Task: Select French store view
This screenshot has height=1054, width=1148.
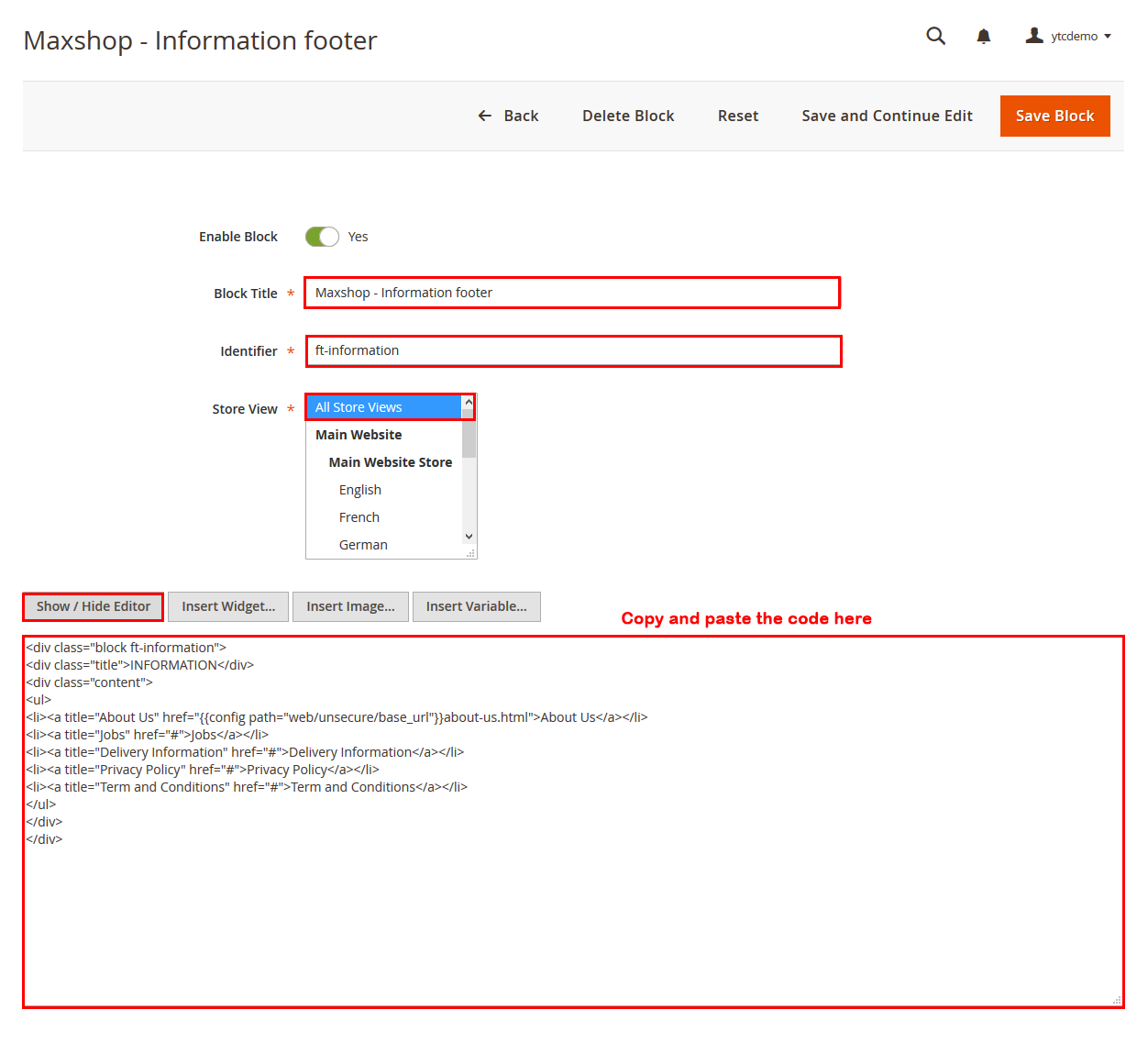Action: [384, 517]
